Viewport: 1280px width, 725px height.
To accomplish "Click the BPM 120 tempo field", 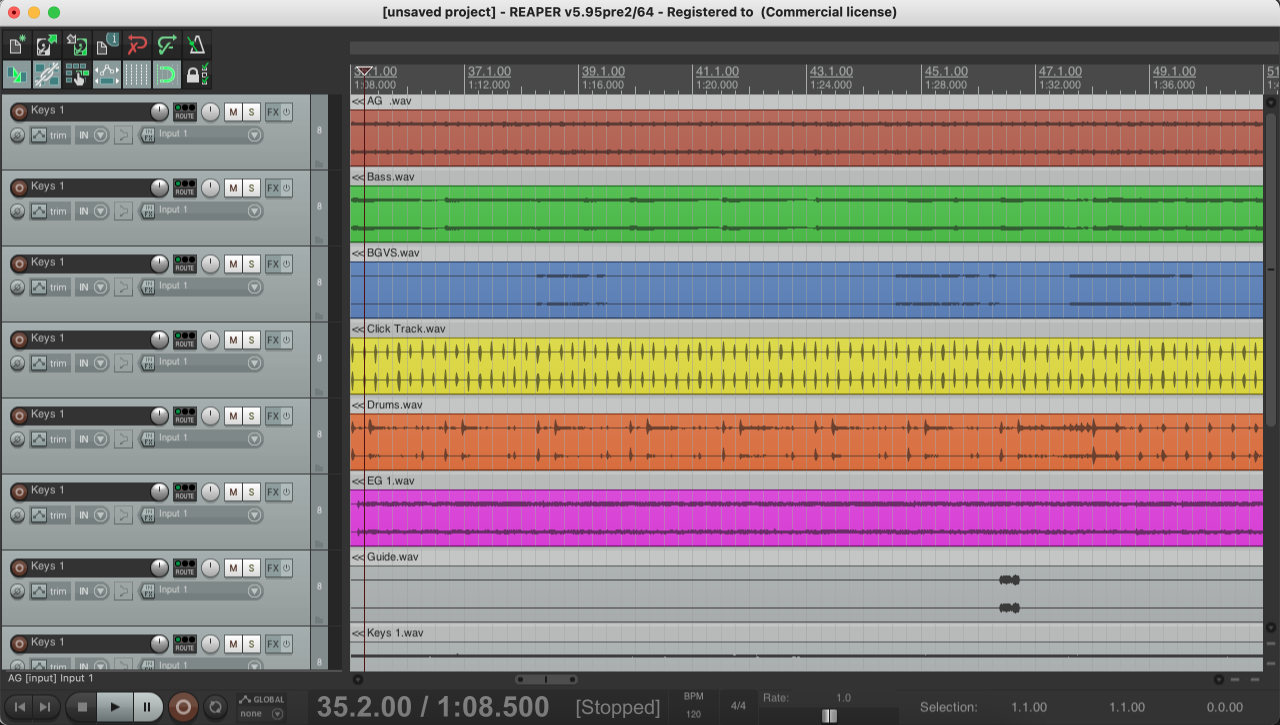I will [x=694, y=707].
